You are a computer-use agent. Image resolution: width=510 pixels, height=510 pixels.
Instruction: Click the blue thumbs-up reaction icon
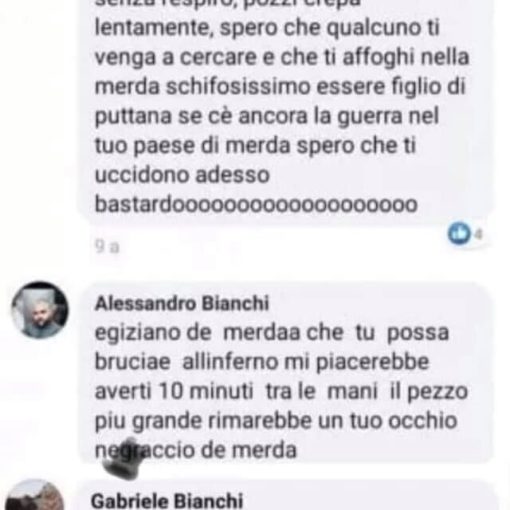[x=459, y=233]
